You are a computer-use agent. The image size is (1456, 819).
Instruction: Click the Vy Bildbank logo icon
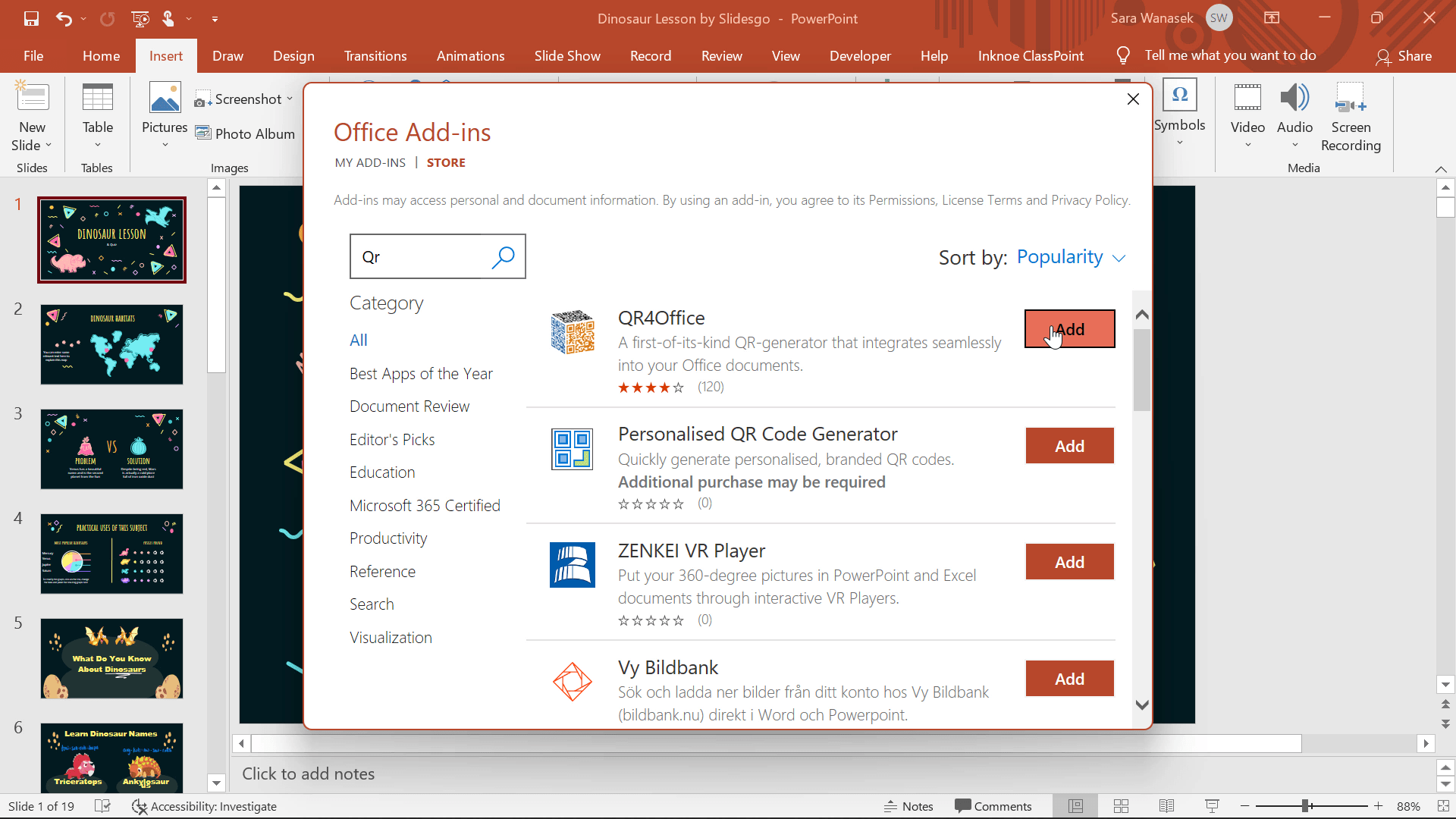click(573, 682)
